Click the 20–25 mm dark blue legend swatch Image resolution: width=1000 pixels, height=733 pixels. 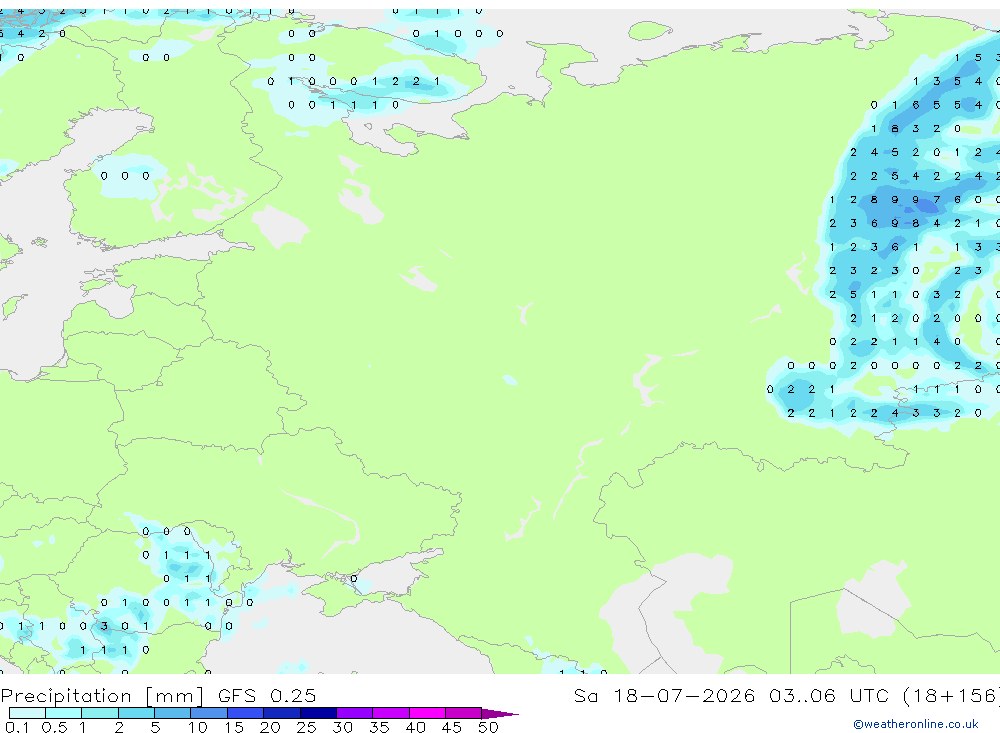(x=281, y=713)
